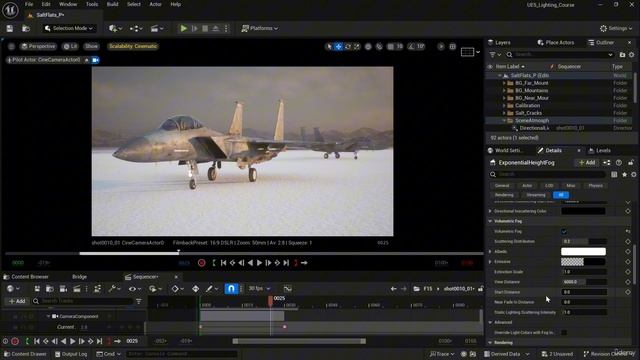
Task: Open the Content Drawer button
Action: 25,354
